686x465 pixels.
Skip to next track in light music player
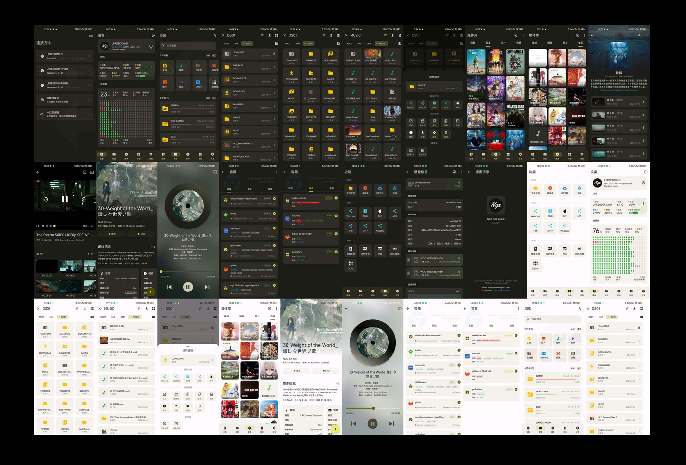[x=392, y=423]
